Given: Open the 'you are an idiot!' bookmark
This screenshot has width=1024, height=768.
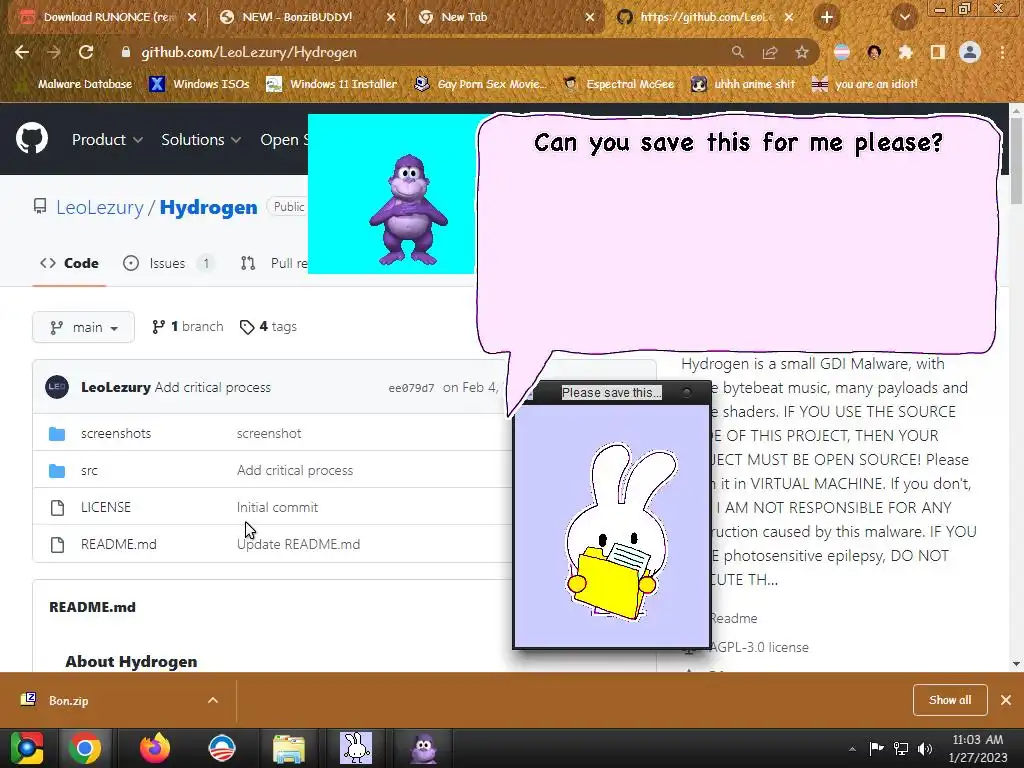Looking at the screenshot, I should click(x=865, y=84).
